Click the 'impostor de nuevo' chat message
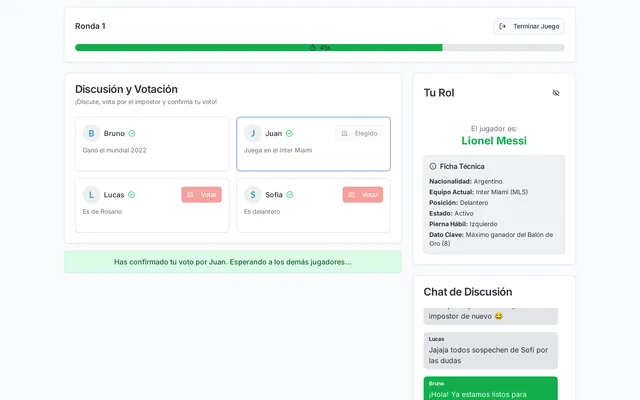Viewport: 640px width, 400px height. 490,316
